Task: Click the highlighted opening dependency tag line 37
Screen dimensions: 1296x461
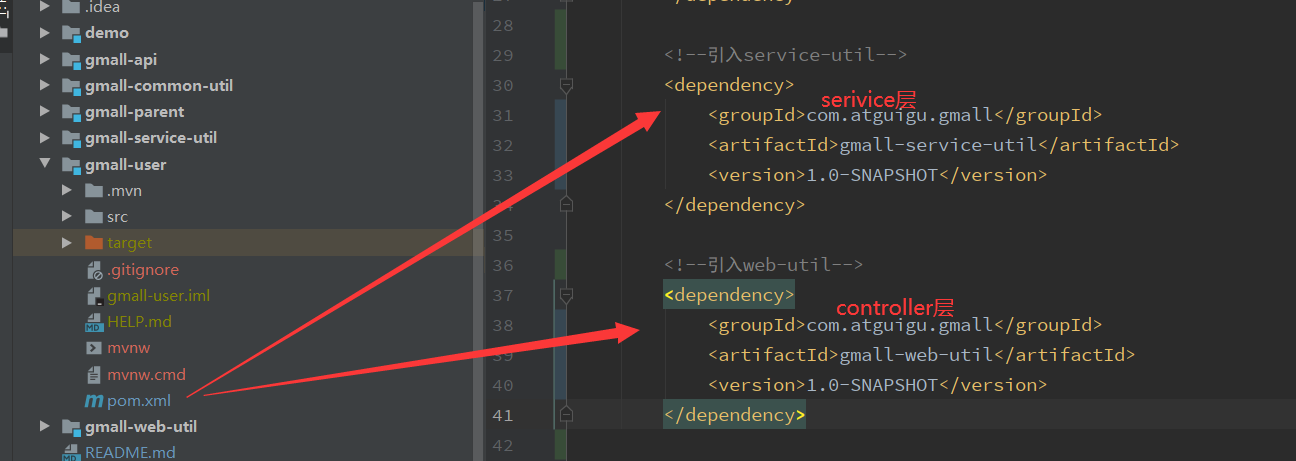Action: (729, 295)
